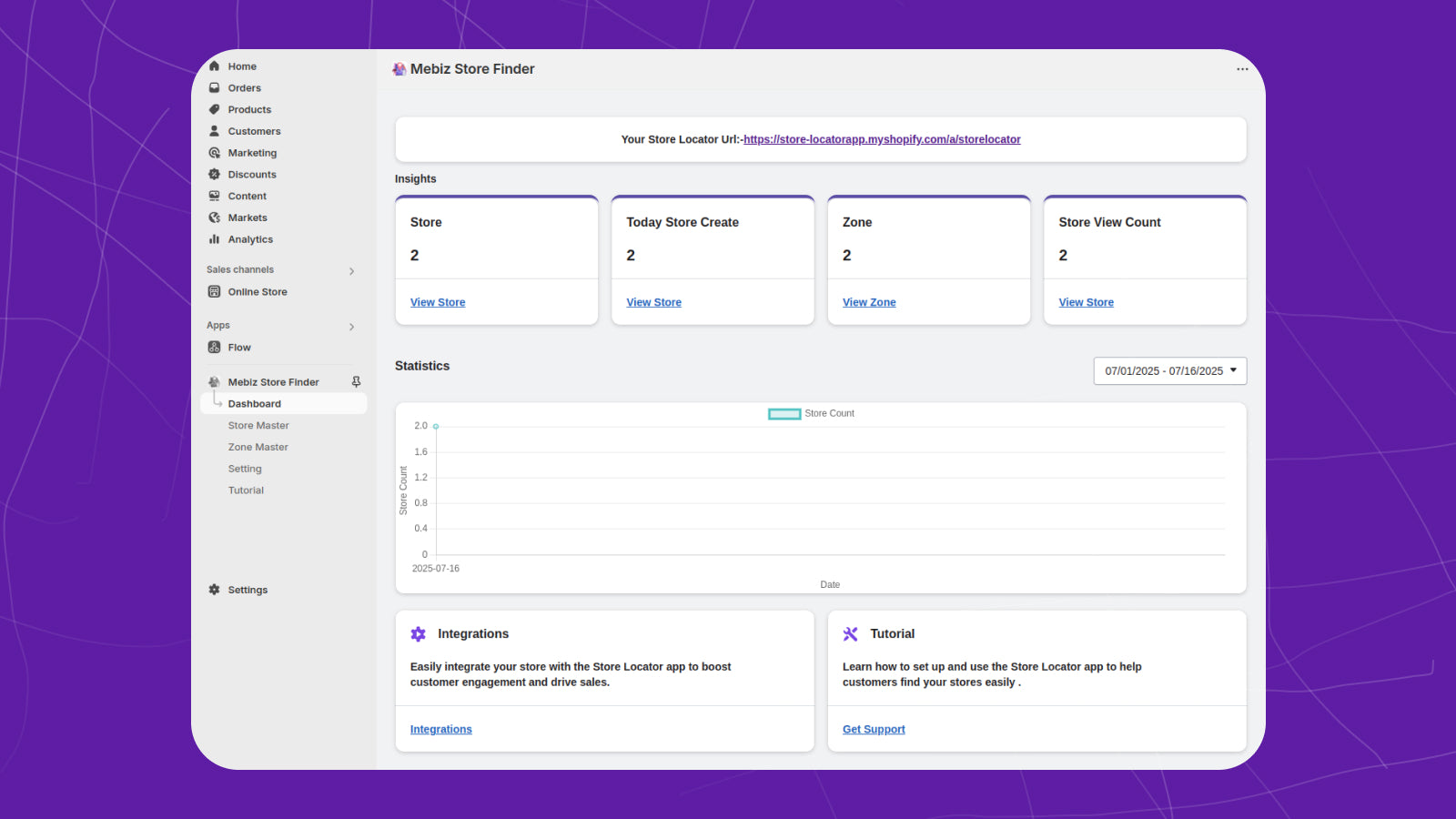Click the chart data point at 2.0
This screenshot has height=819, width=1456.
tap(436, 426)
